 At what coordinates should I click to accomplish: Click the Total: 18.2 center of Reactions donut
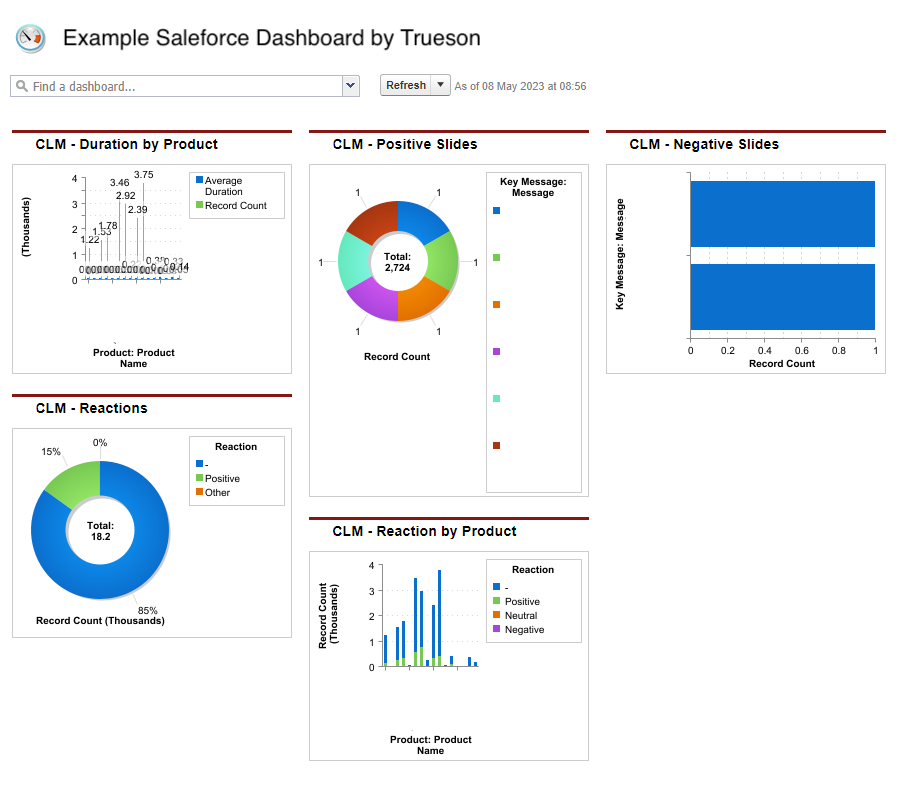pos(100,531)
